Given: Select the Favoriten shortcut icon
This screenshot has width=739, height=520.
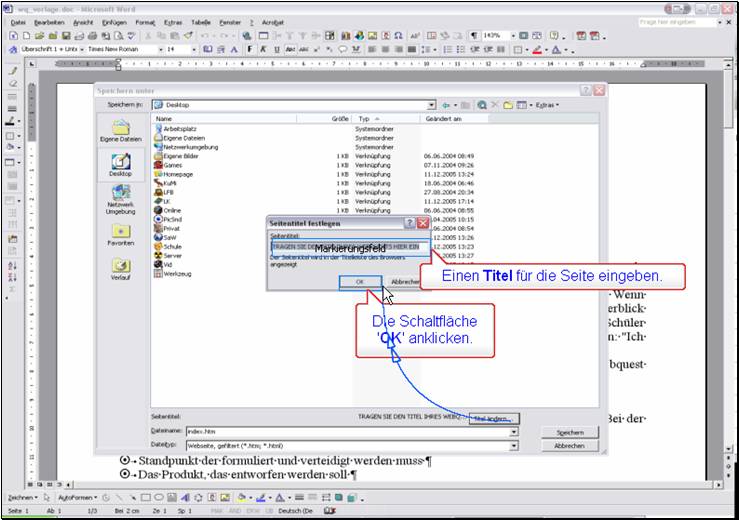Looking at the screenshot, I should point(121,233).
